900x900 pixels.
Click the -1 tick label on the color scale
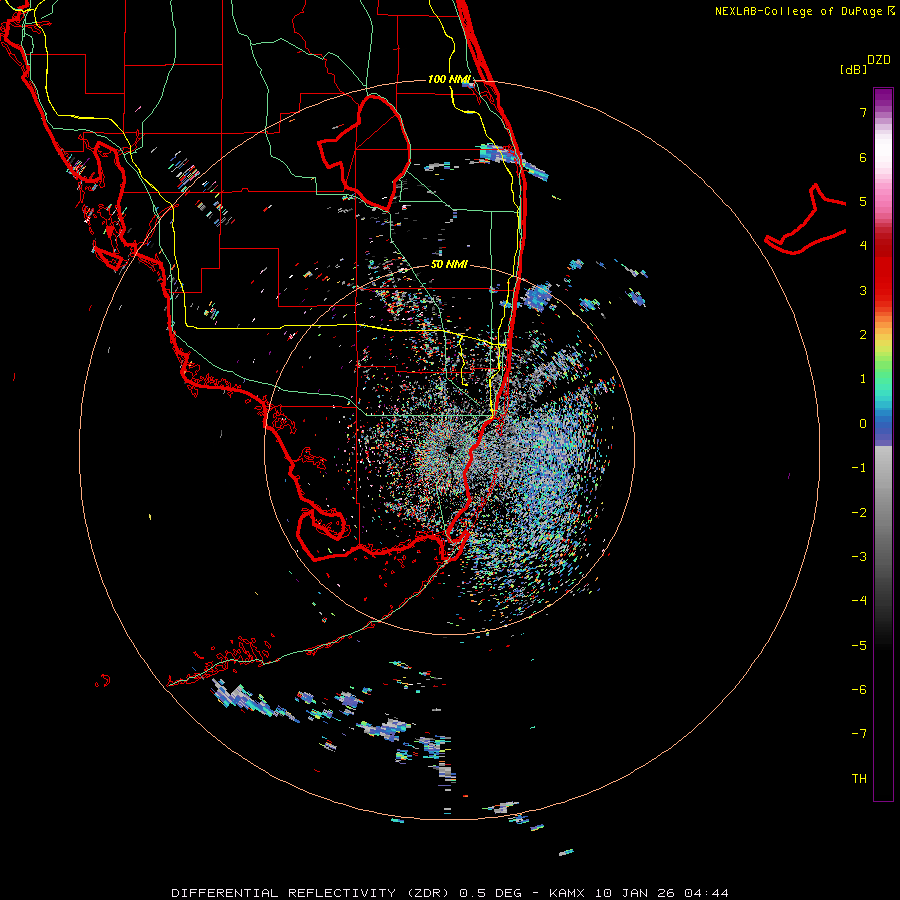859,468
